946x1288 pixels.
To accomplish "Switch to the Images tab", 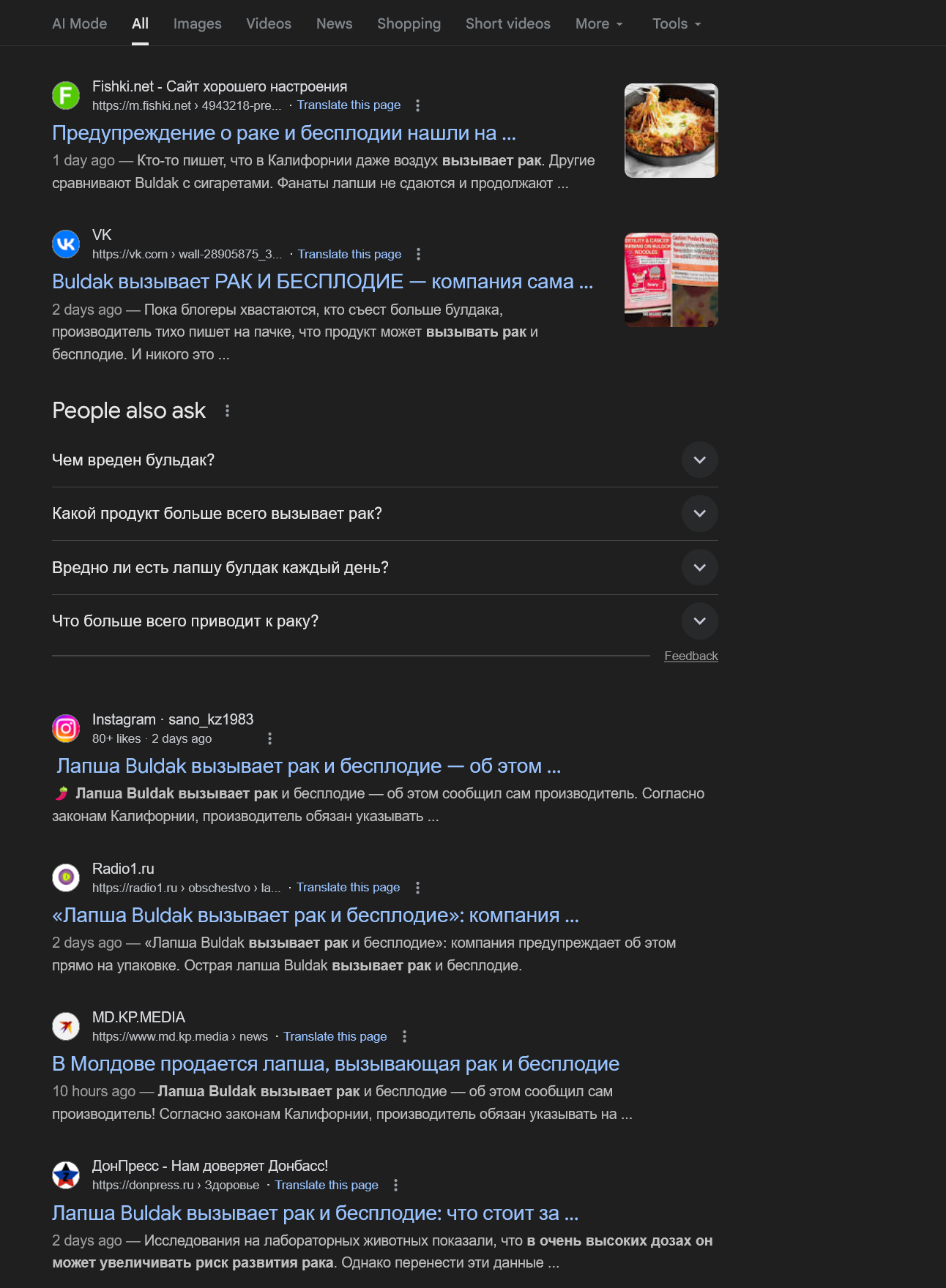I will pos(197,23).
